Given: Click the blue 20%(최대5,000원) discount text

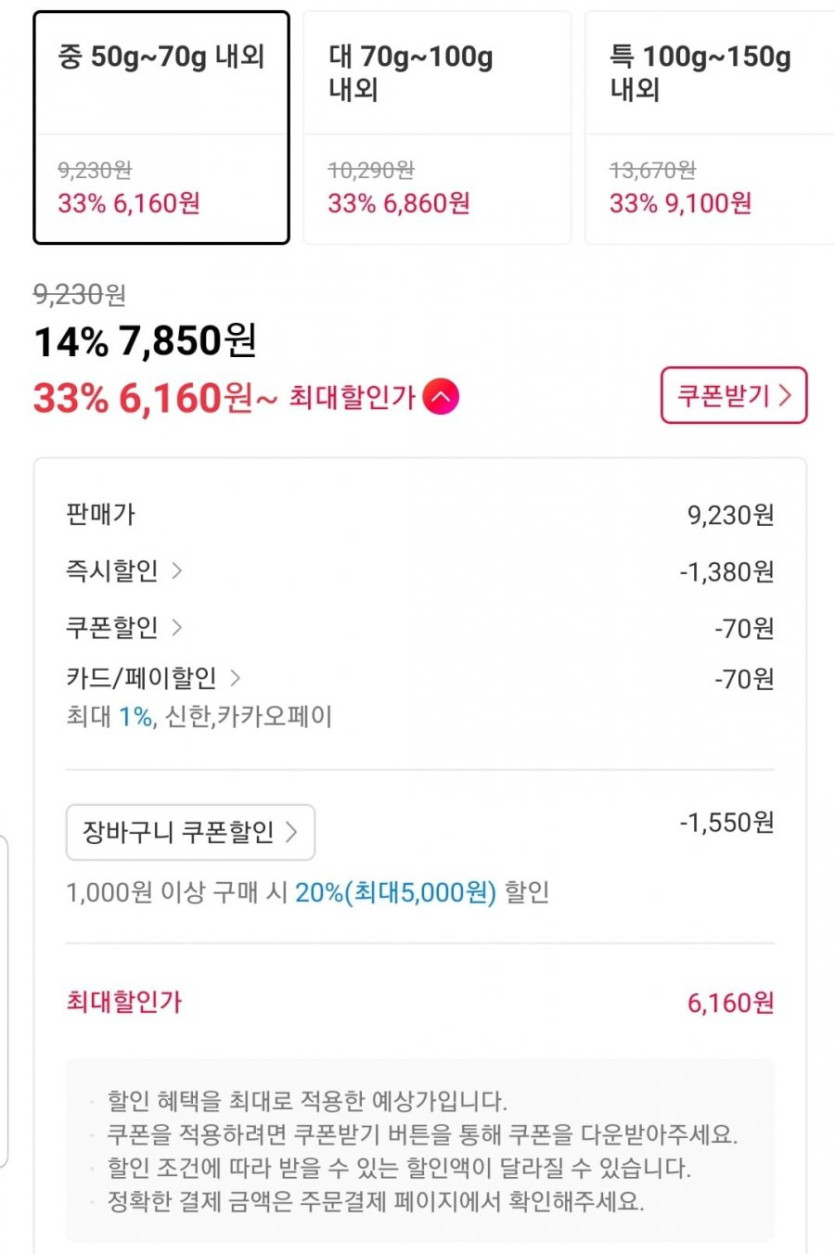Looking at the screenshot, I should click(395, 893).
